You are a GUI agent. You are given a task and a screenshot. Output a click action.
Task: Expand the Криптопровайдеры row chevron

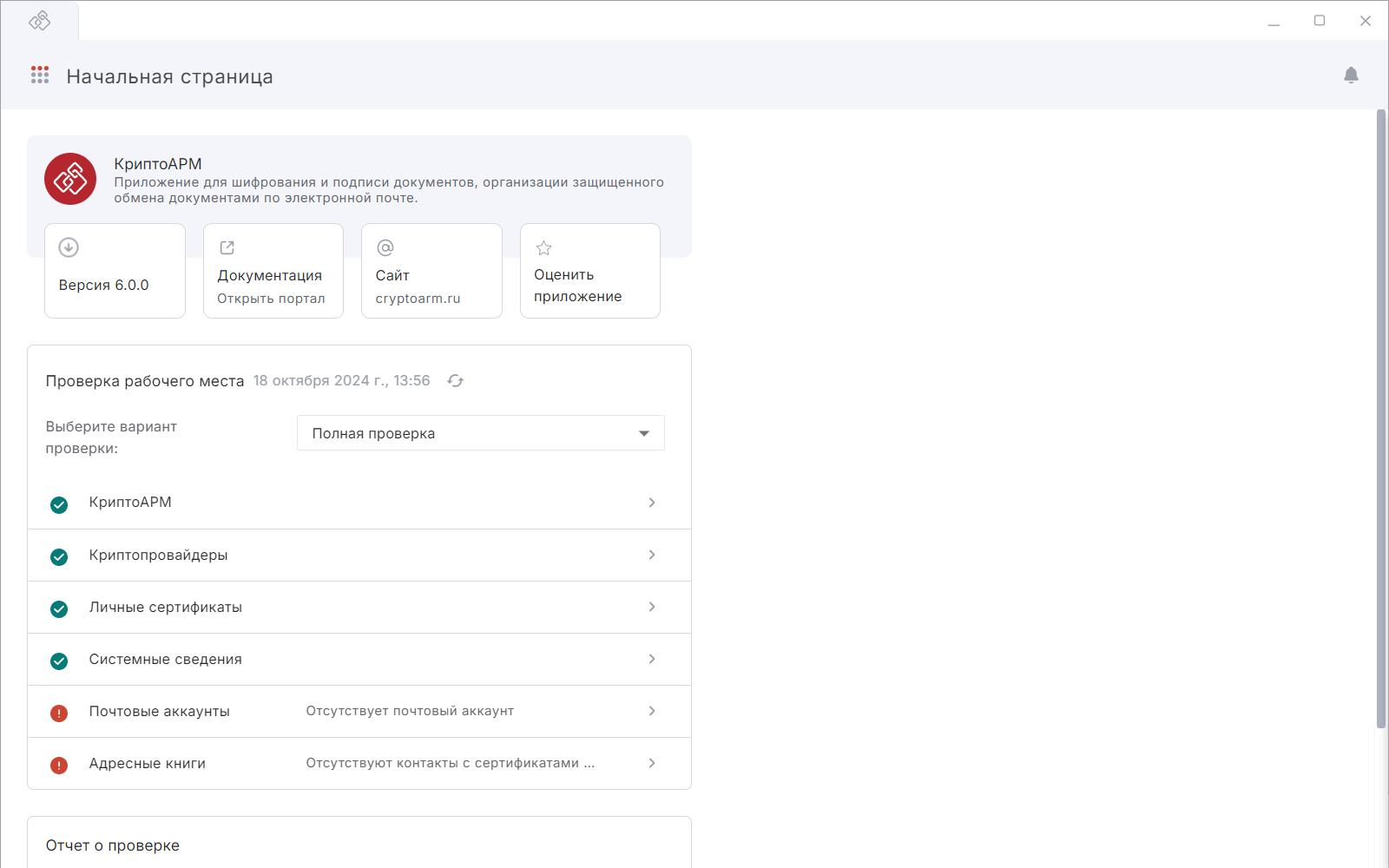click(652, 555)
